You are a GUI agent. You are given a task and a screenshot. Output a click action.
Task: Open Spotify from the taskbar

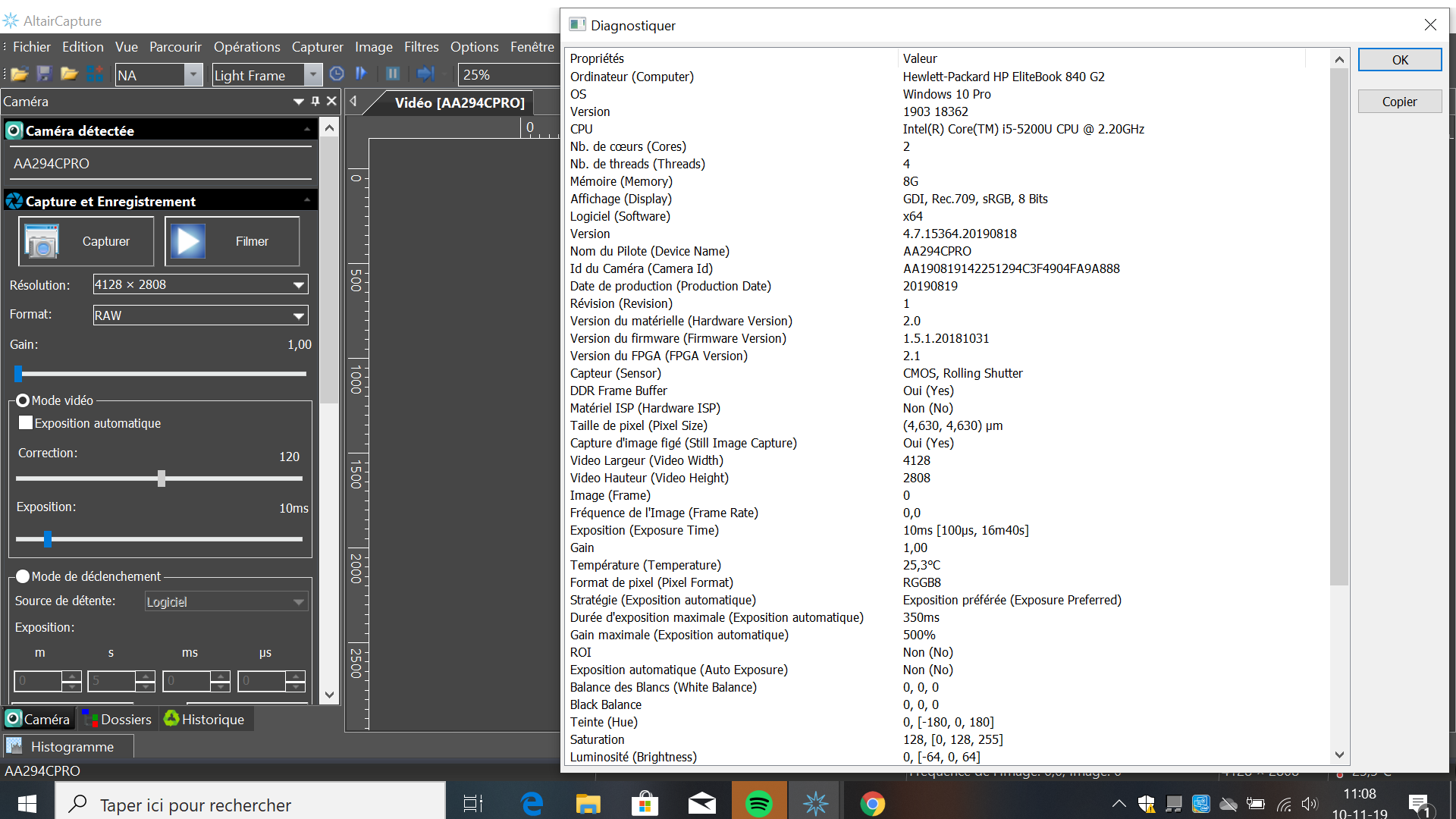(758, 804)
